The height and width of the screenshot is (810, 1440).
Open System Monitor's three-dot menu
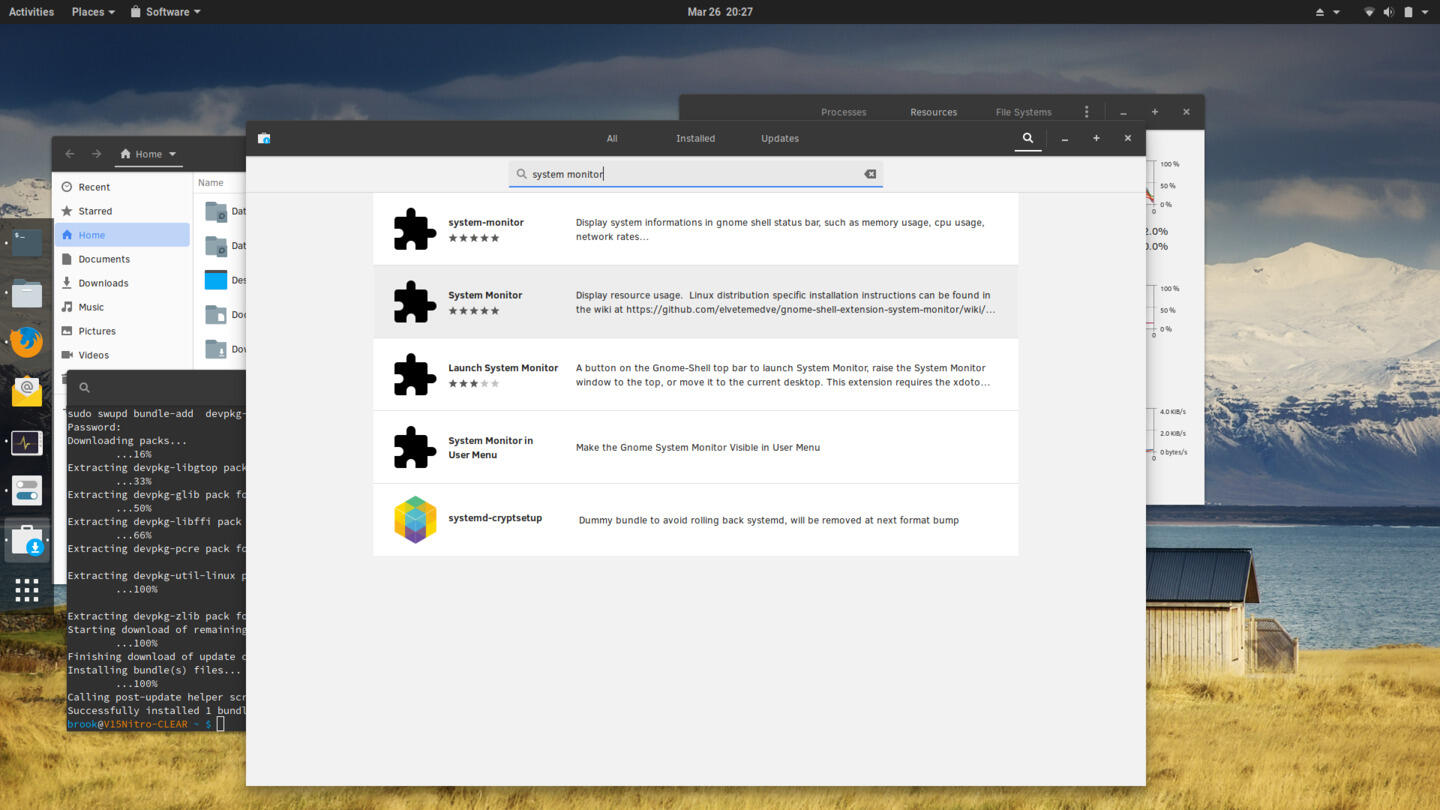pos(1087,112)
